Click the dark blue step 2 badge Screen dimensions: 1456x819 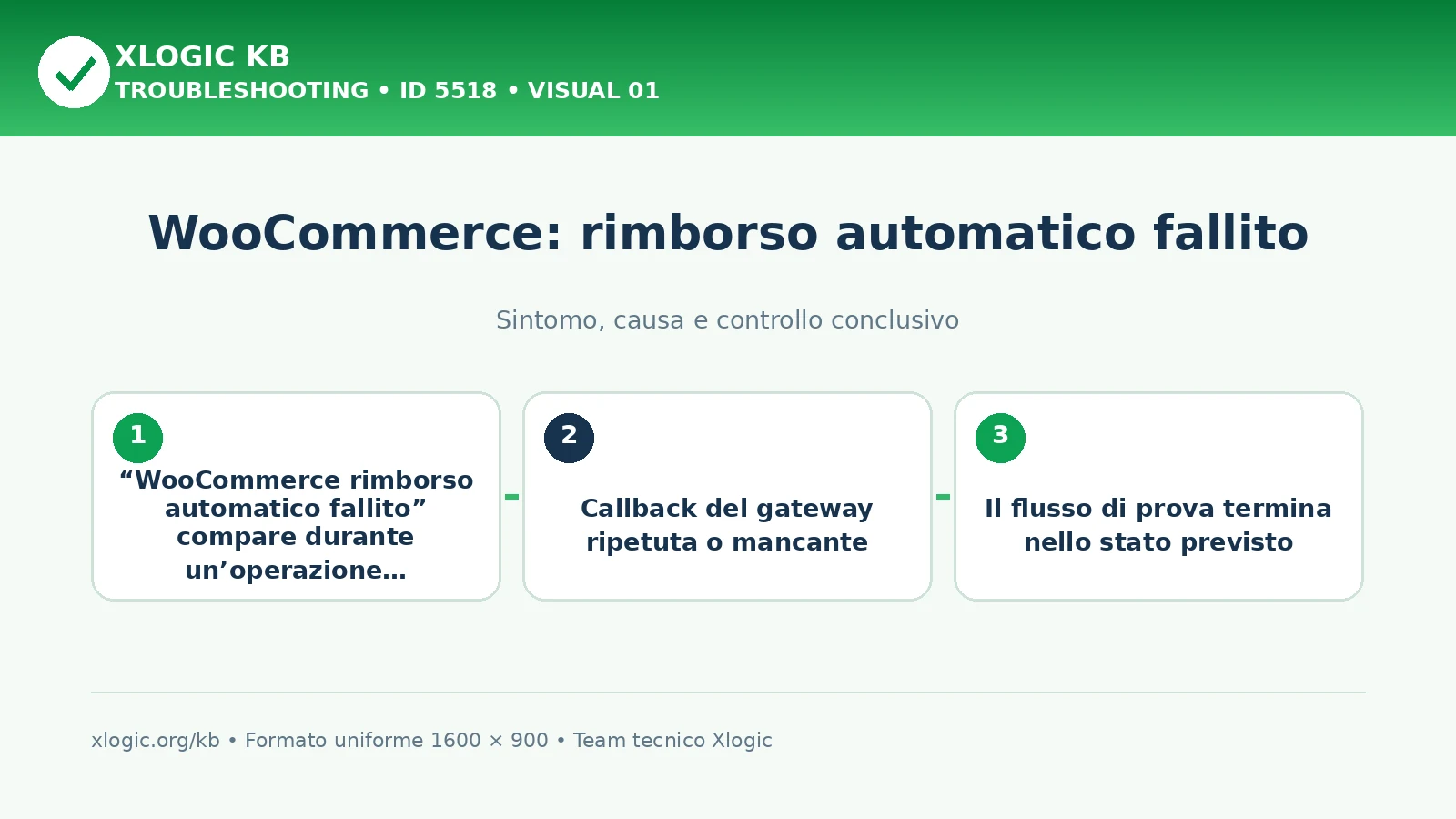pos(569,438)
